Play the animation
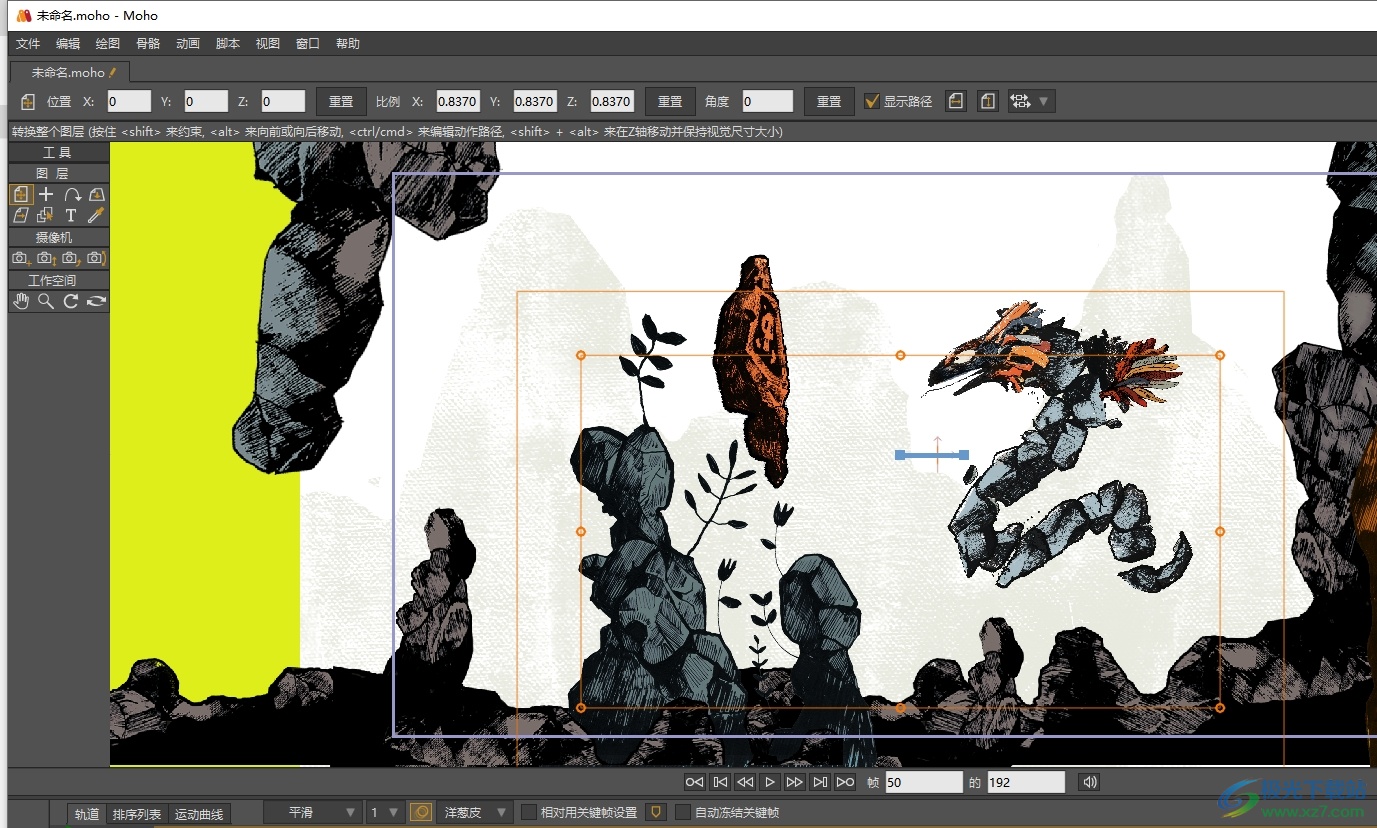 click(769, 782)
